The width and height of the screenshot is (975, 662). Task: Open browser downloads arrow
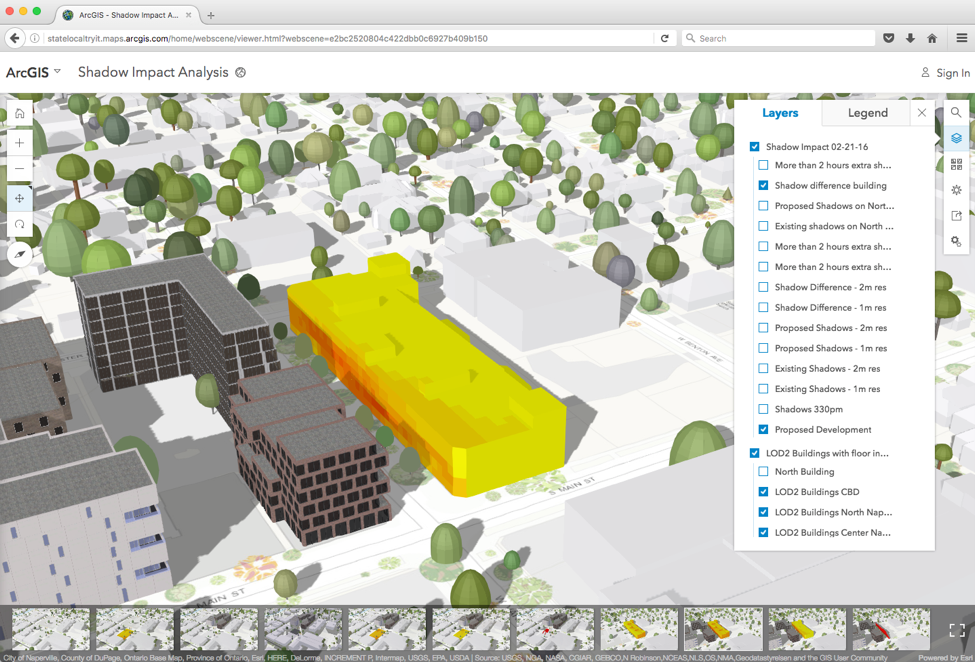(910, 39)
